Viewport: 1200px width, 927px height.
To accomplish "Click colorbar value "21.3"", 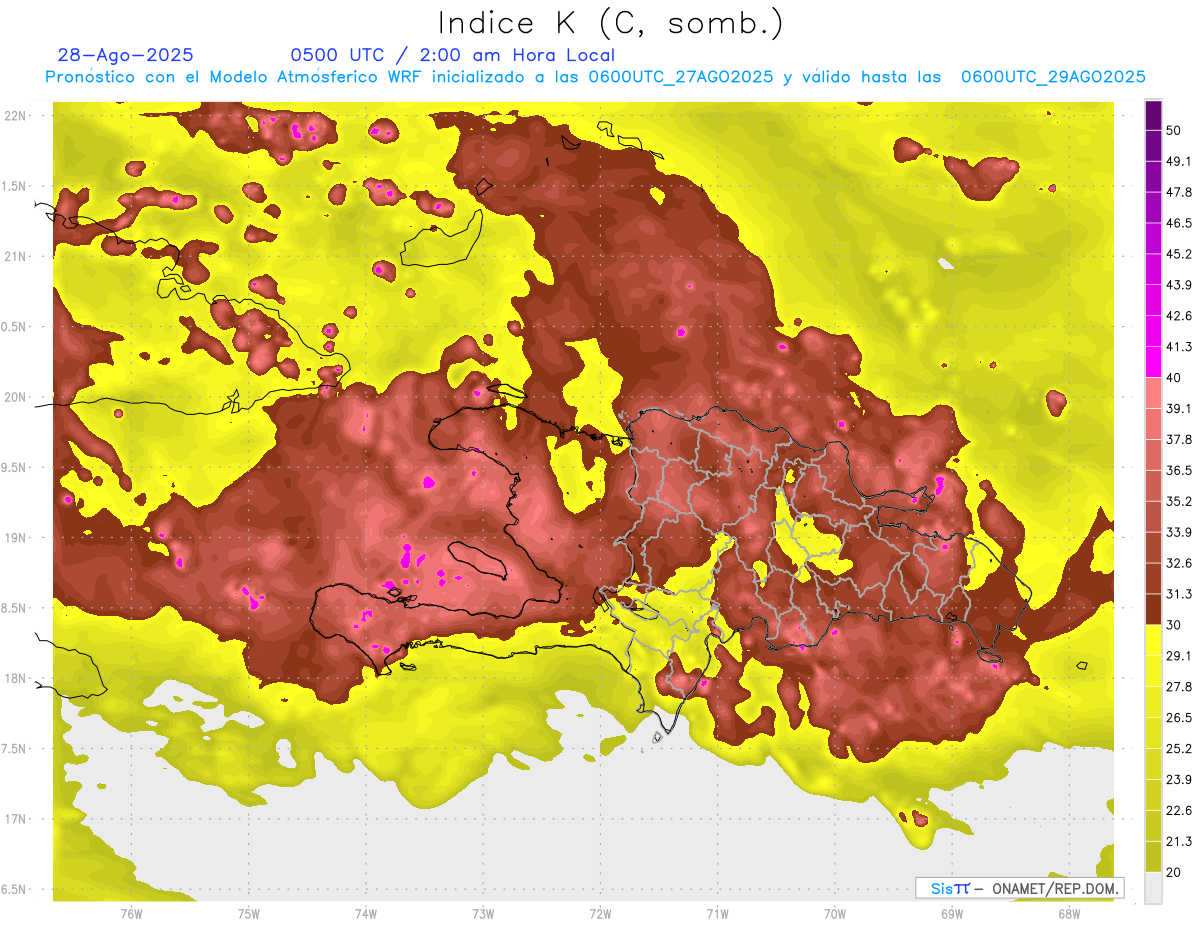I will [1179, 842].
